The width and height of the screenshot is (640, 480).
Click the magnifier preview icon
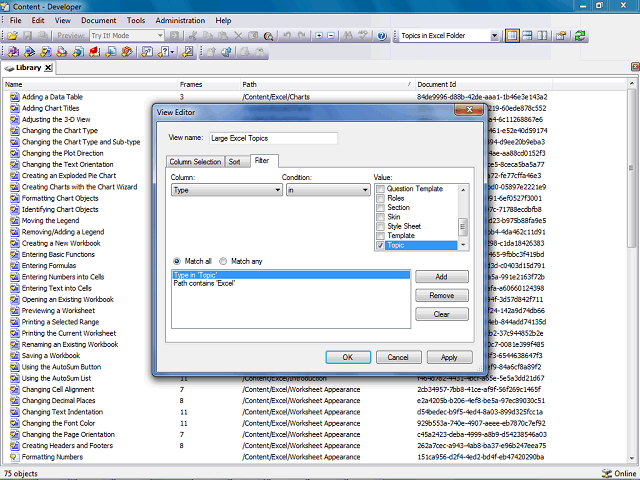268,36
